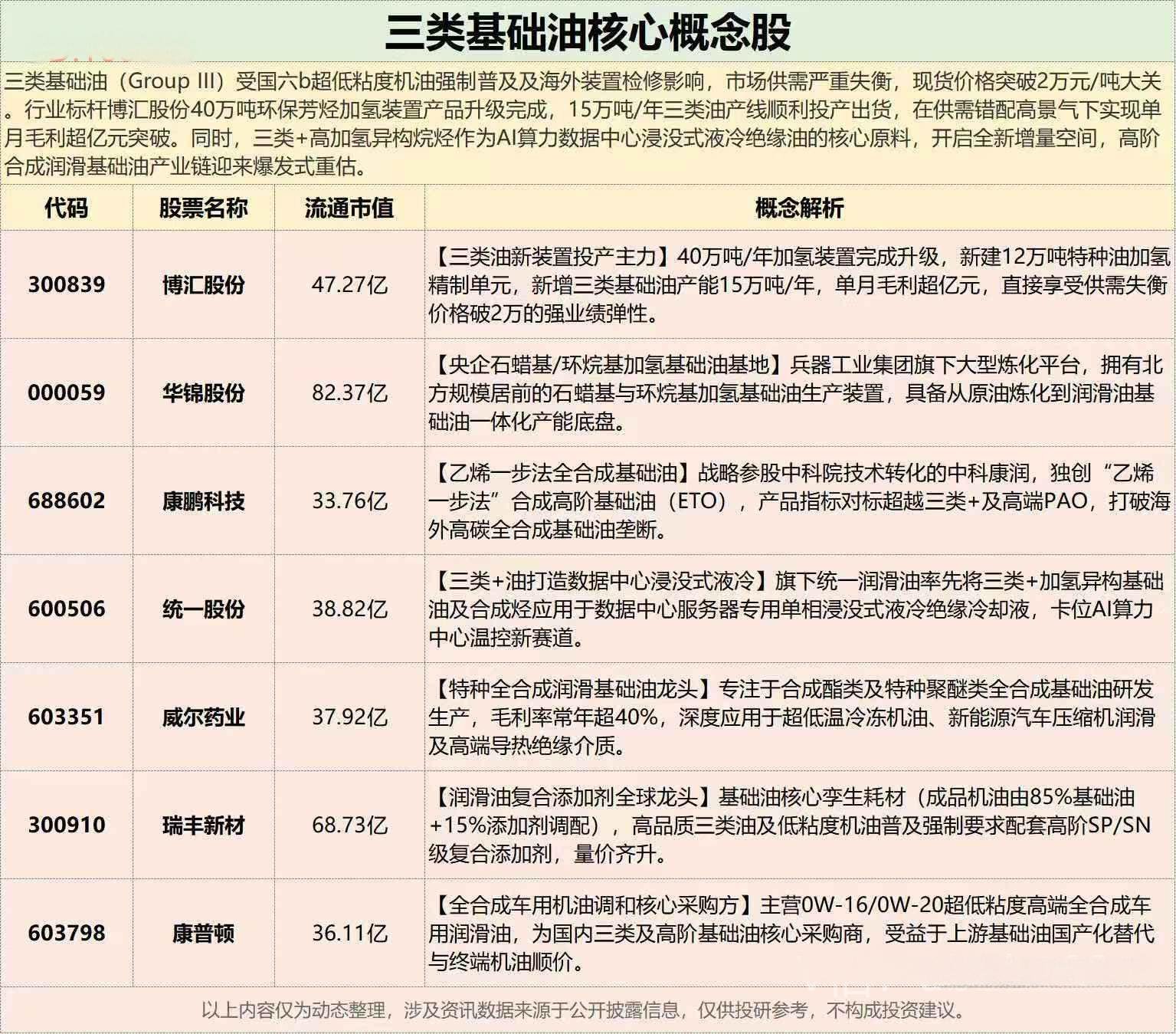1176x1034 pixels.
Task: Click market value 47.27亿
Action: pyautogui.click(x=349, y=284)
